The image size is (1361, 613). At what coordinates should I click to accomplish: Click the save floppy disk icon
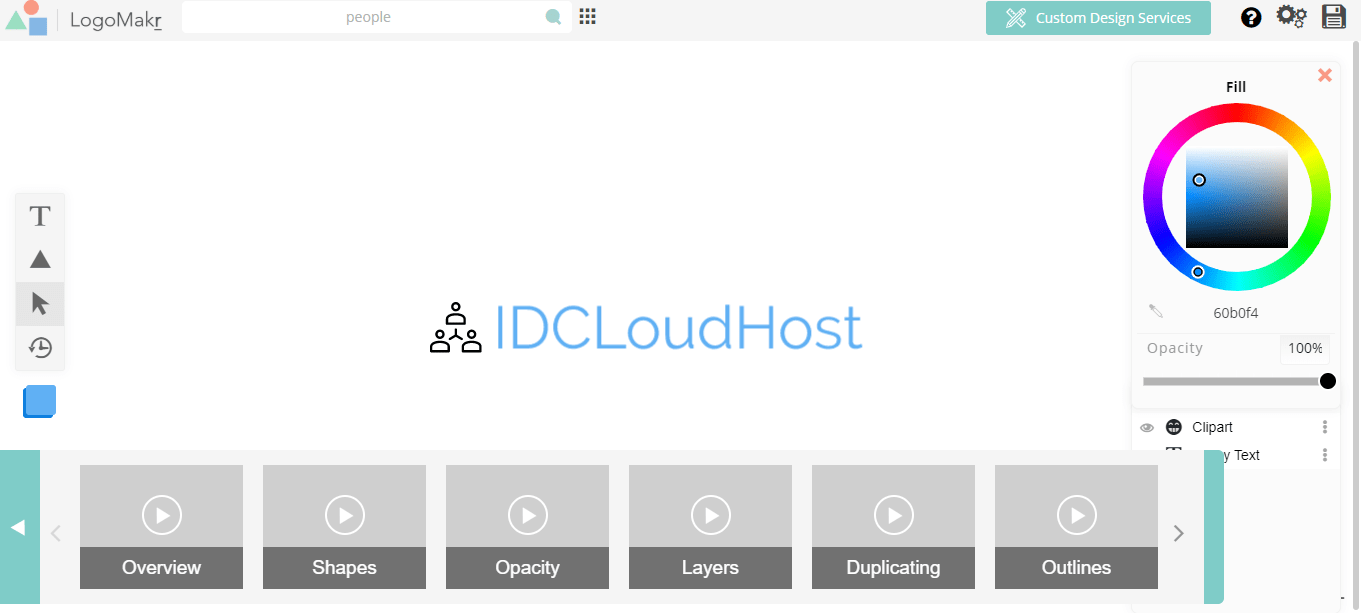pyautogui.click(x=1334, y=17)
